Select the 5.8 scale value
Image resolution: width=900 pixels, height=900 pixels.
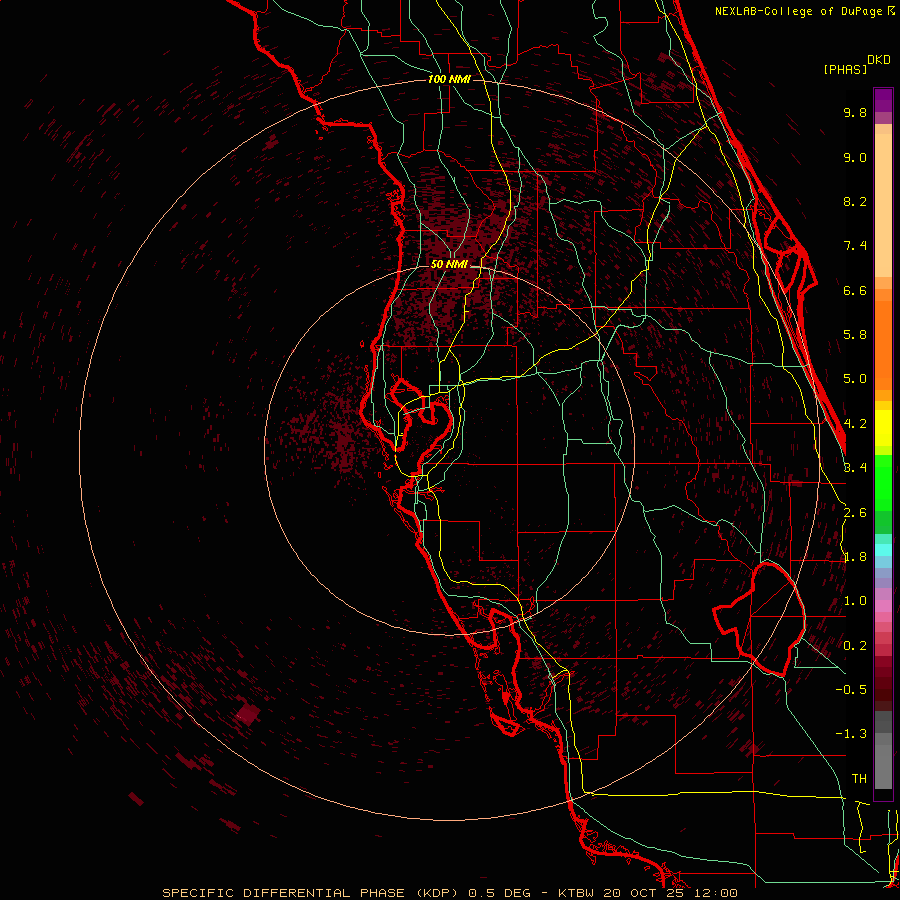855,335
